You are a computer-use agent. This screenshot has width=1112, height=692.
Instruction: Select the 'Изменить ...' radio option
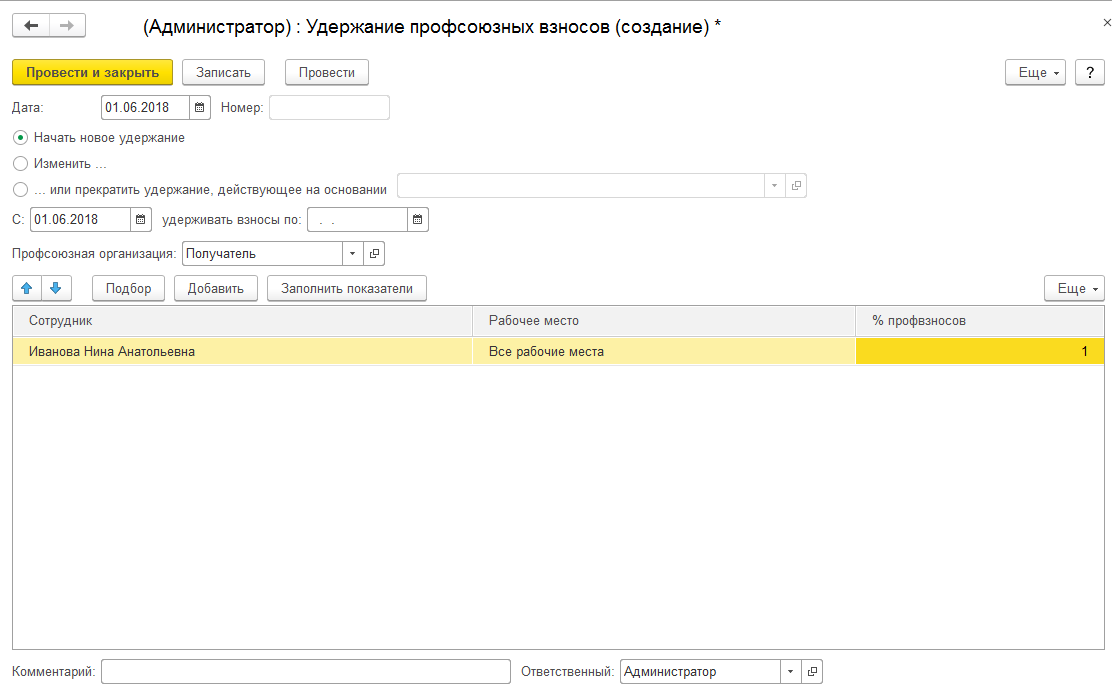(x=21, y=163)
